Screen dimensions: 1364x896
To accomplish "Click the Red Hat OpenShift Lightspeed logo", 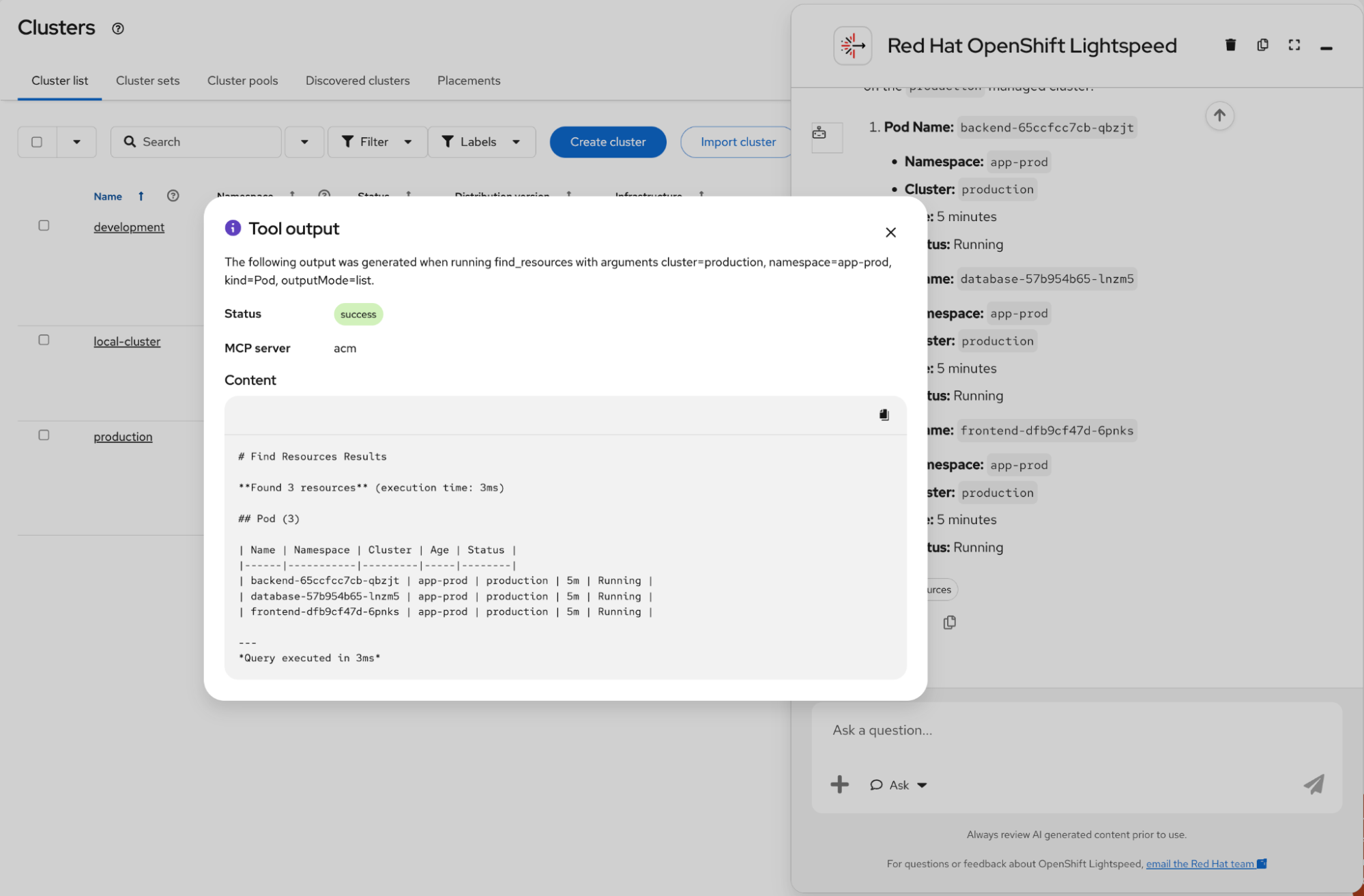I will [852, 46].
